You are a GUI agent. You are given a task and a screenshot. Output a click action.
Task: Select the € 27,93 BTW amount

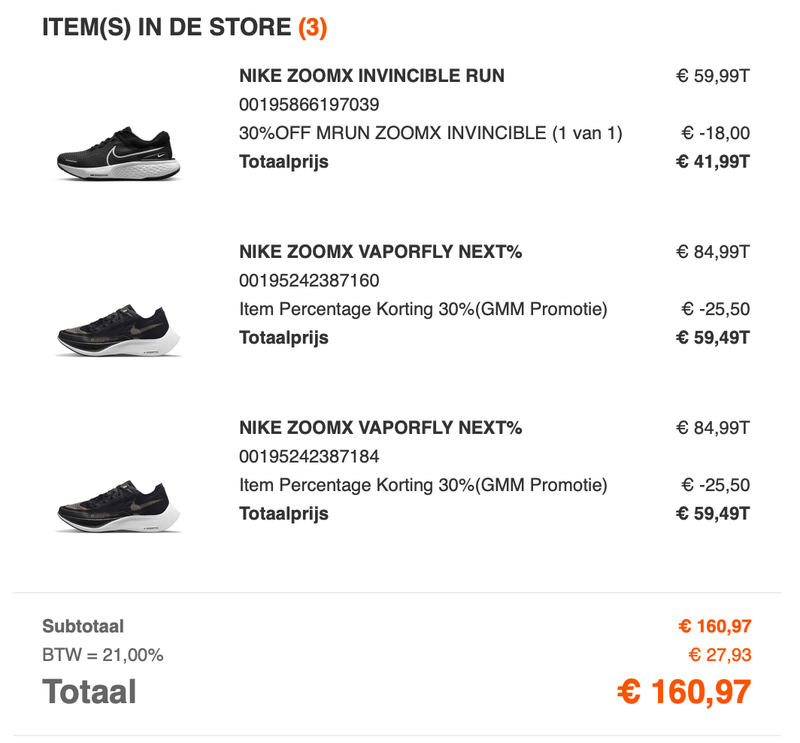[719, 656]
